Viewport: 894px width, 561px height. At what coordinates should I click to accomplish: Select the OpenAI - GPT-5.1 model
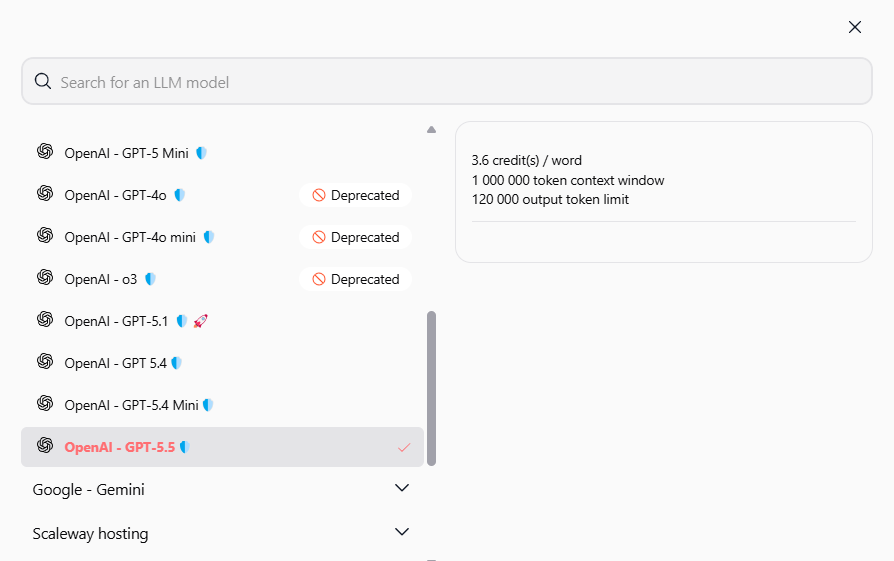point(116,321)
